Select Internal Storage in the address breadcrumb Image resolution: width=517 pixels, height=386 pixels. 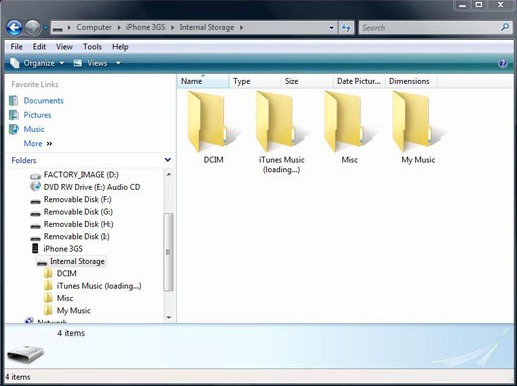(x=207, y=27)
